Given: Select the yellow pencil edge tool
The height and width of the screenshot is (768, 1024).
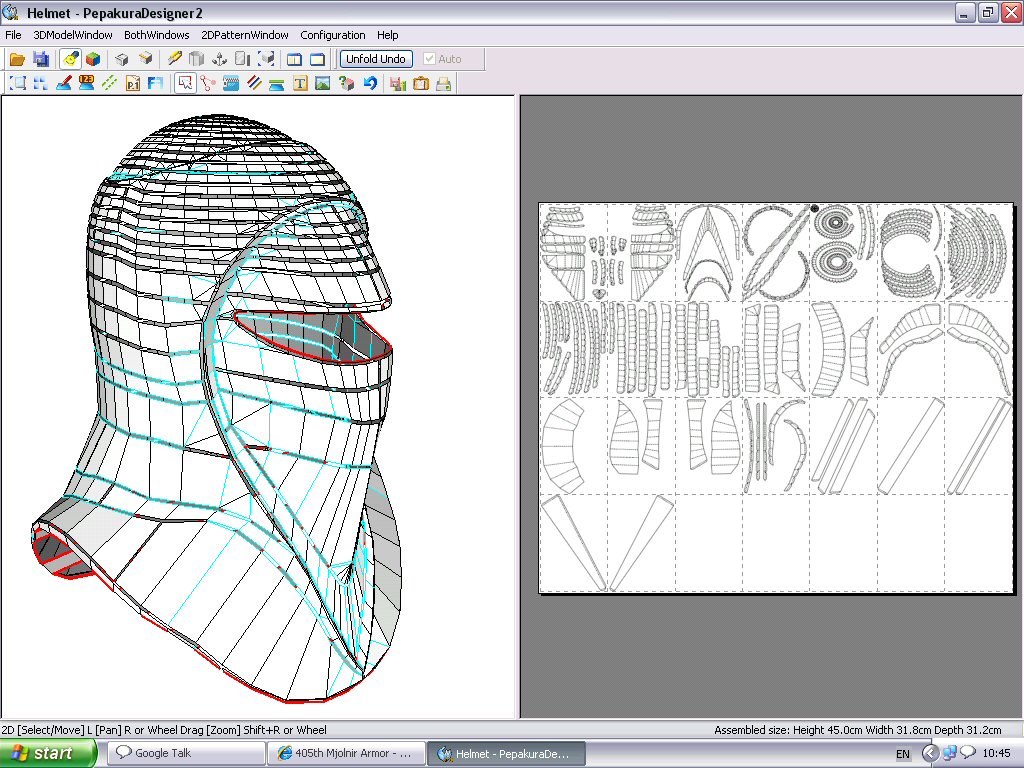Looking at the screenshot, I should point(174,59).
